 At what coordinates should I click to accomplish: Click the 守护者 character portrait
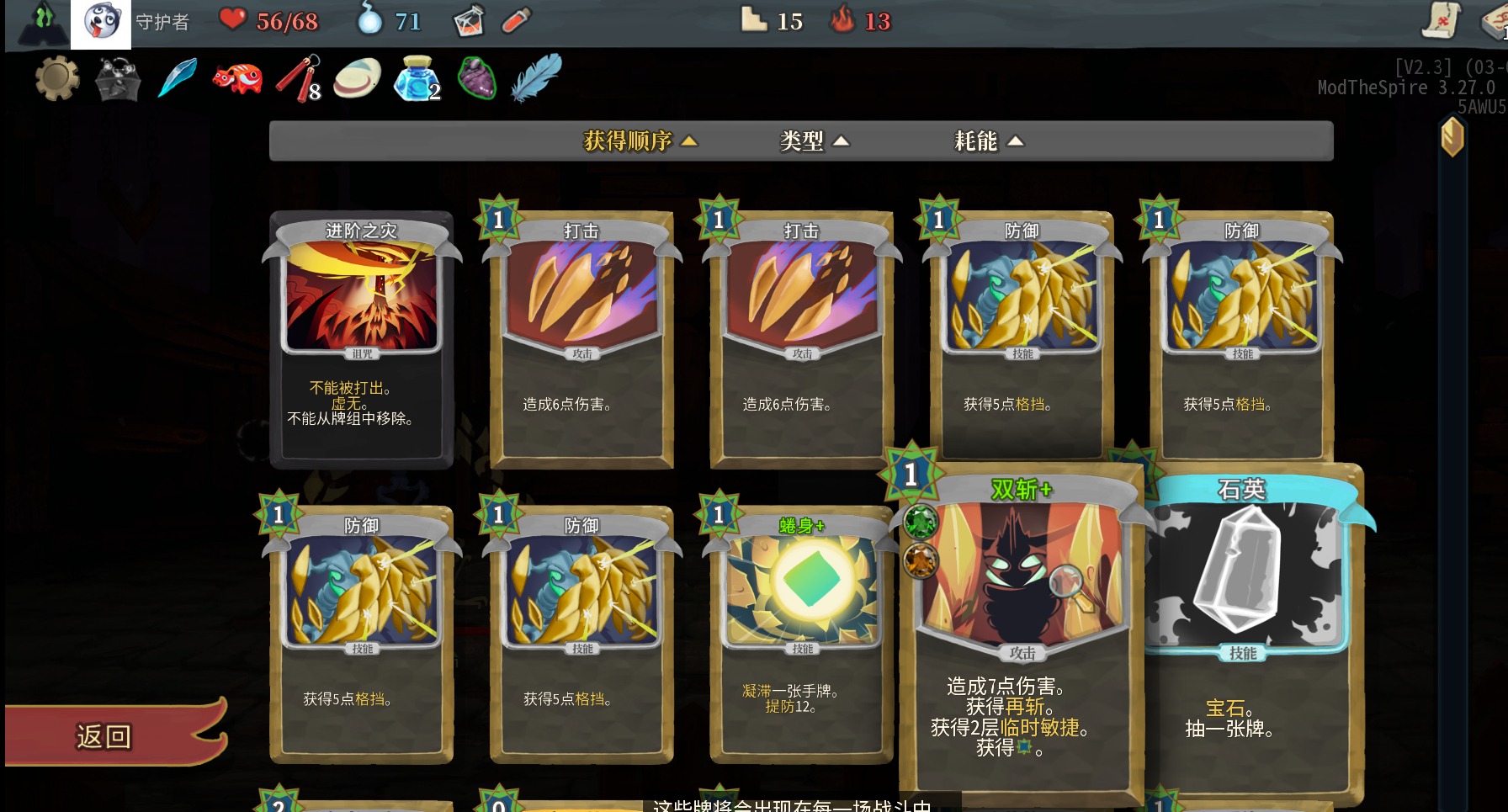(101, 23)
